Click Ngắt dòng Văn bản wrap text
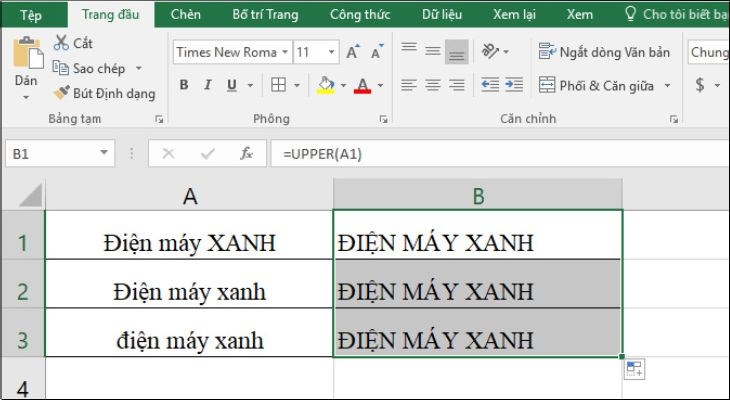This screenshot has width=730, height=400. click(x=604, y=52)
